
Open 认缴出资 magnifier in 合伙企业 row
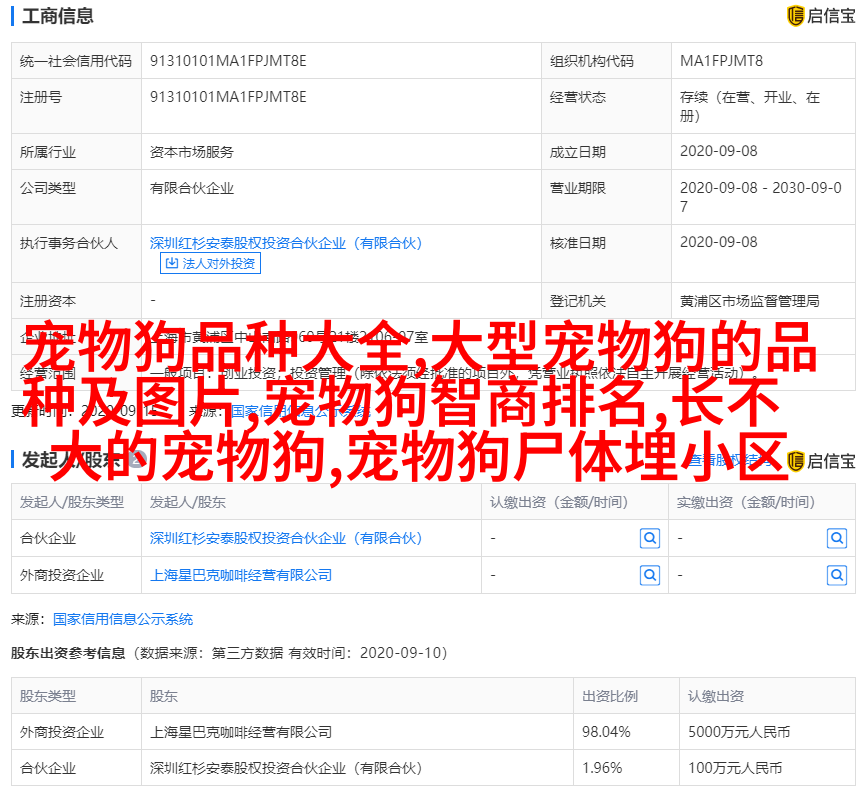pos(650,538)
